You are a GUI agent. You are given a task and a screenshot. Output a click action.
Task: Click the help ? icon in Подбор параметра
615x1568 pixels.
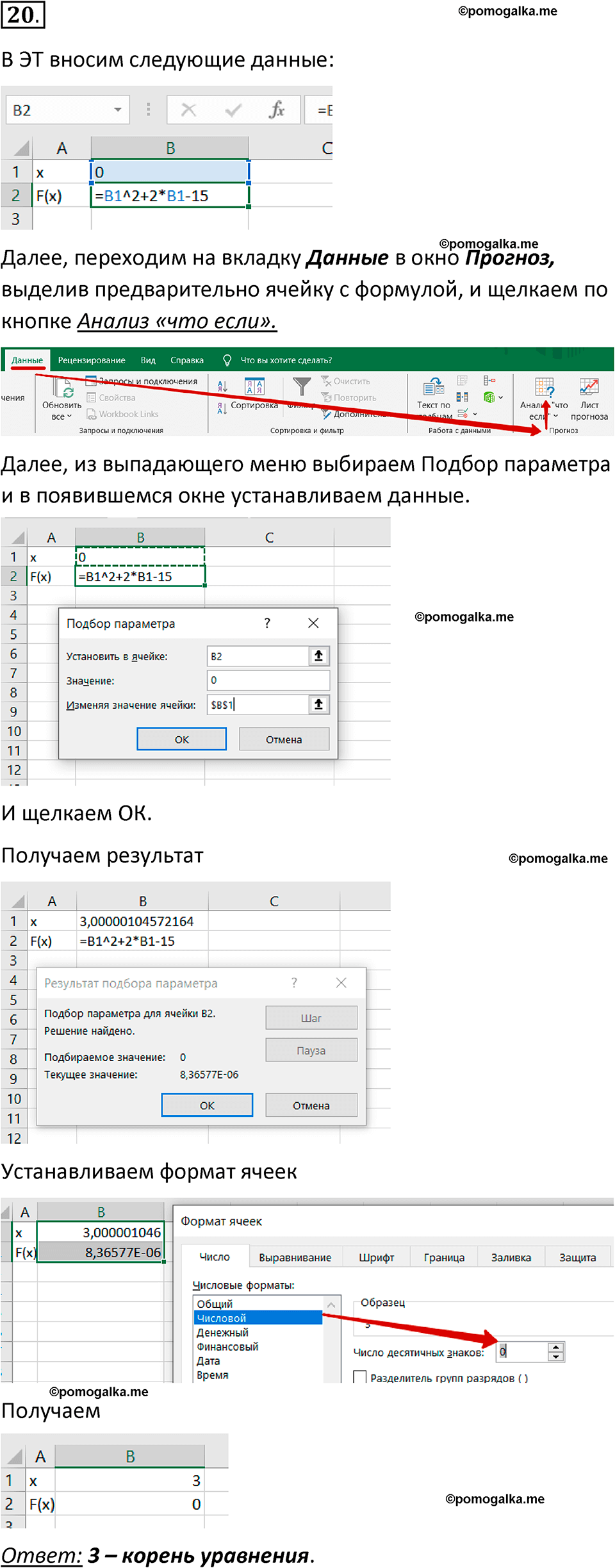point(267,623)
